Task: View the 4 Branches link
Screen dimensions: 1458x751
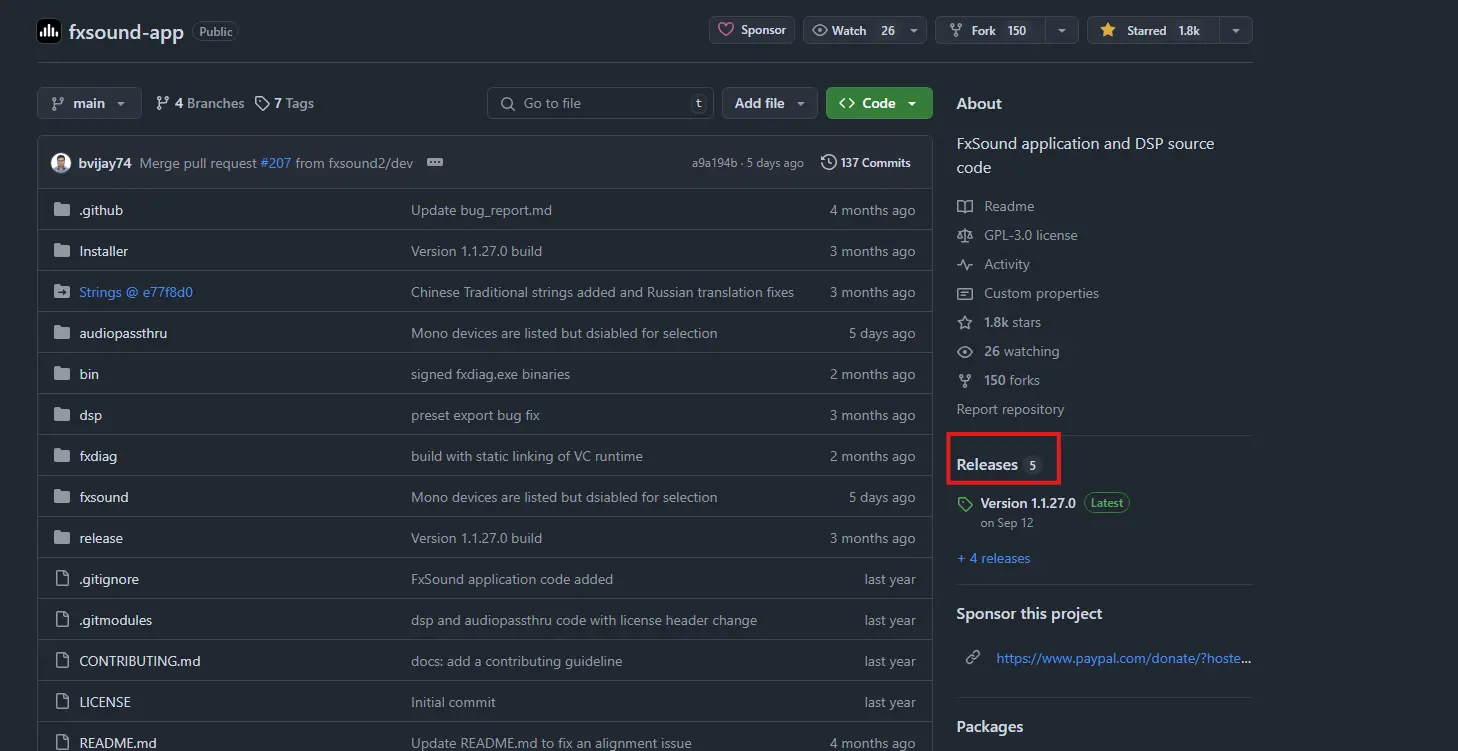Action: click(200, 103)
